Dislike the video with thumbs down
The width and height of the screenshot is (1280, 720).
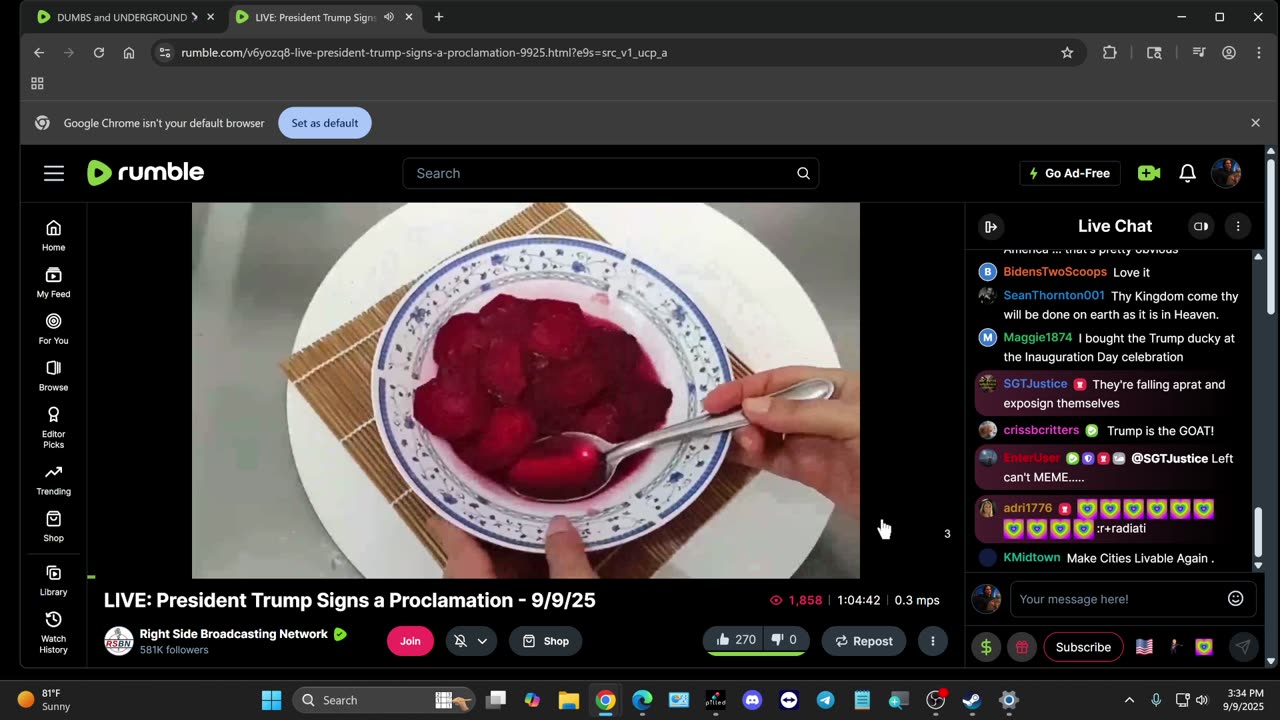click(784, 640)
